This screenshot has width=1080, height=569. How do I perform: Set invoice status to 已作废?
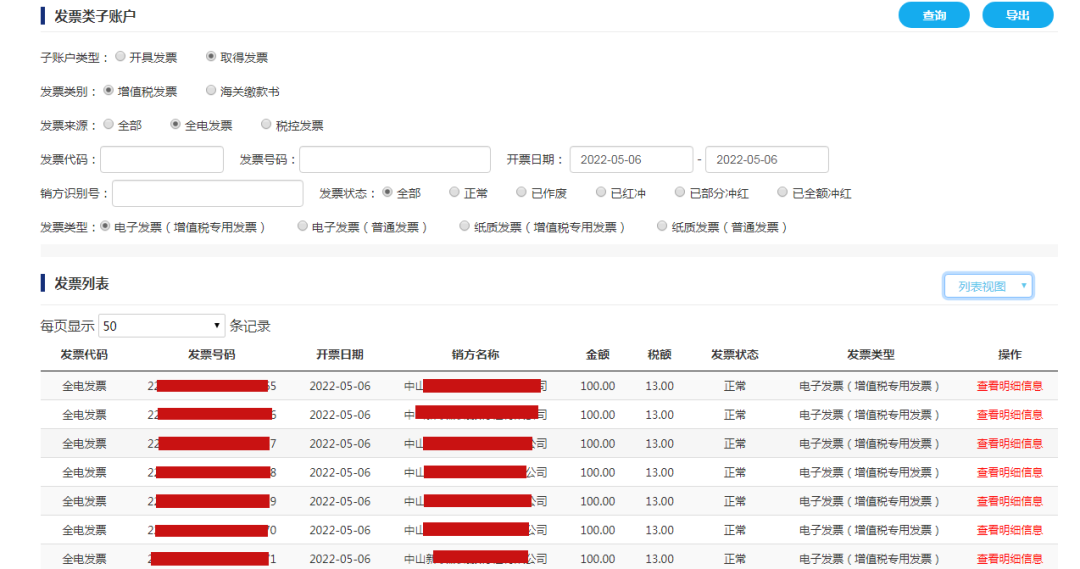pos(521,192)
